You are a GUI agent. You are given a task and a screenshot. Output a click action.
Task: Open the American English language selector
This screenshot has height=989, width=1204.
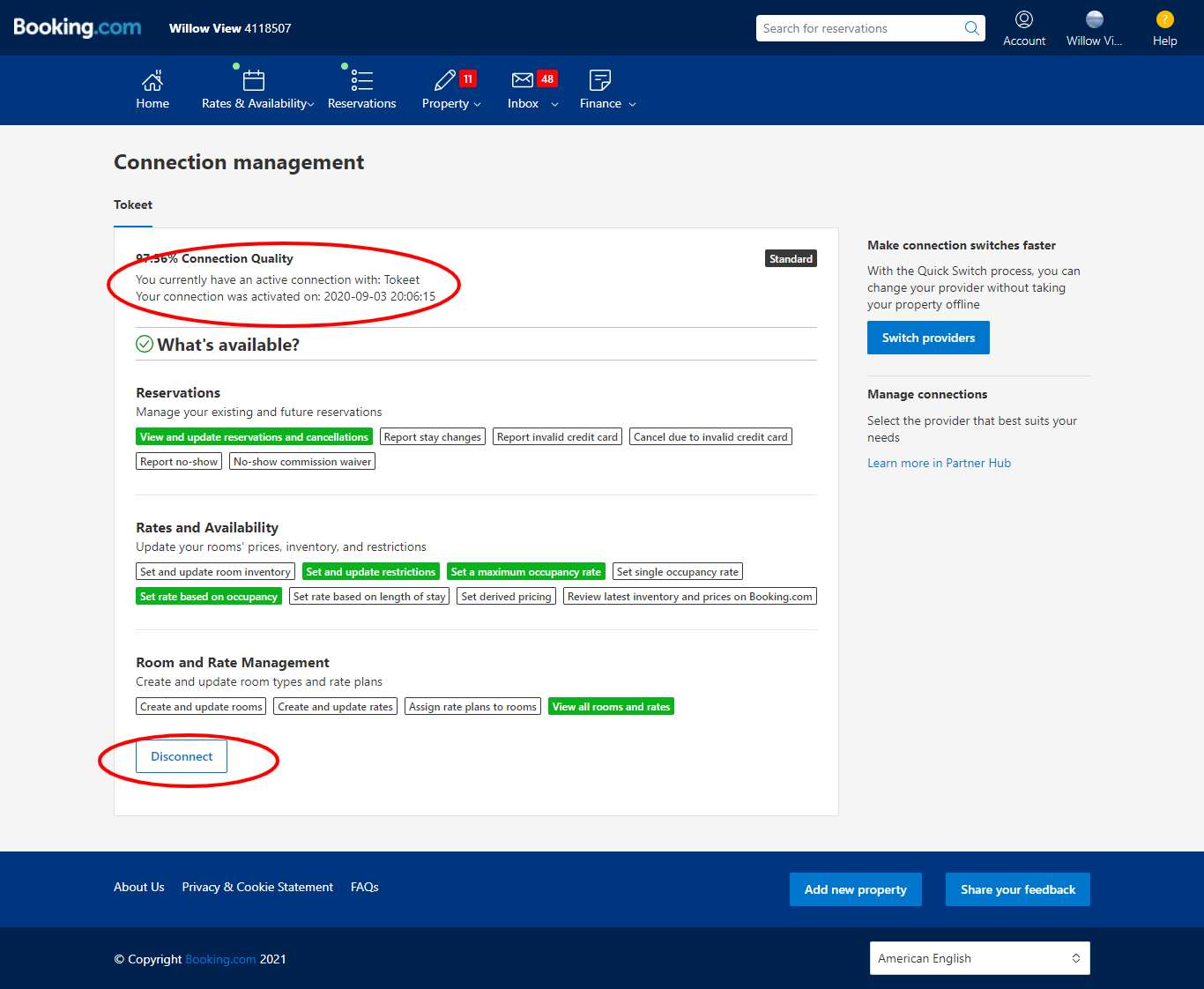[980, 958]
